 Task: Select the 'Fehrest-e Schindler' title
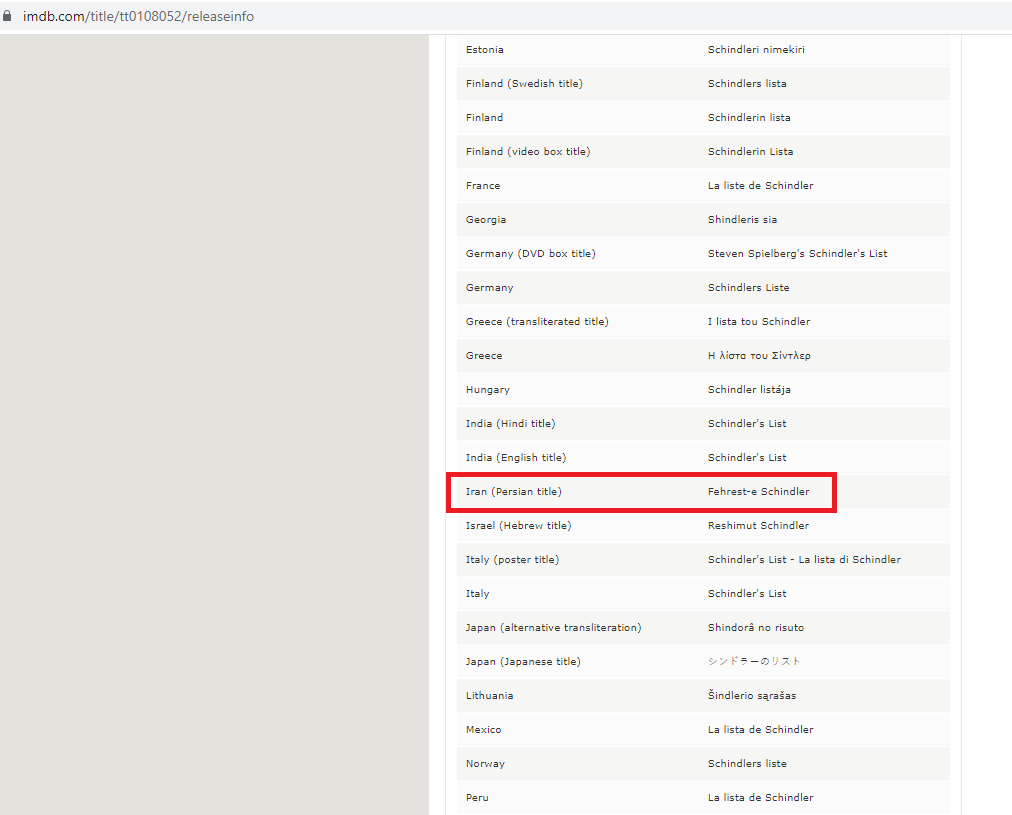(x=758, y=492)
